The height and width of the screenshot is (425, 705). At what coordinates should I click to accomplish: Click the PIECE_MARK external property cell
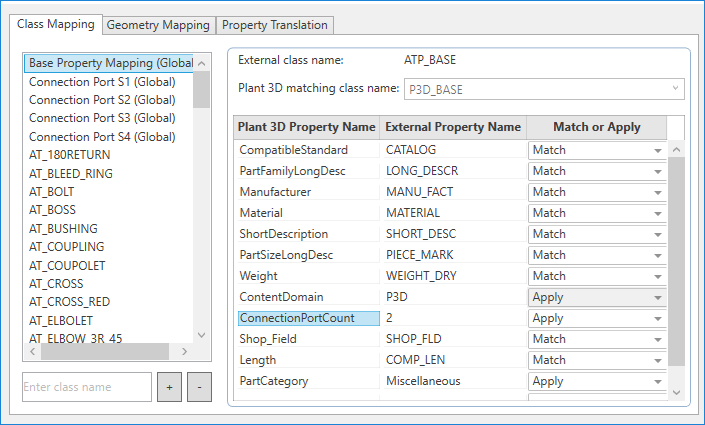(455, 255)
